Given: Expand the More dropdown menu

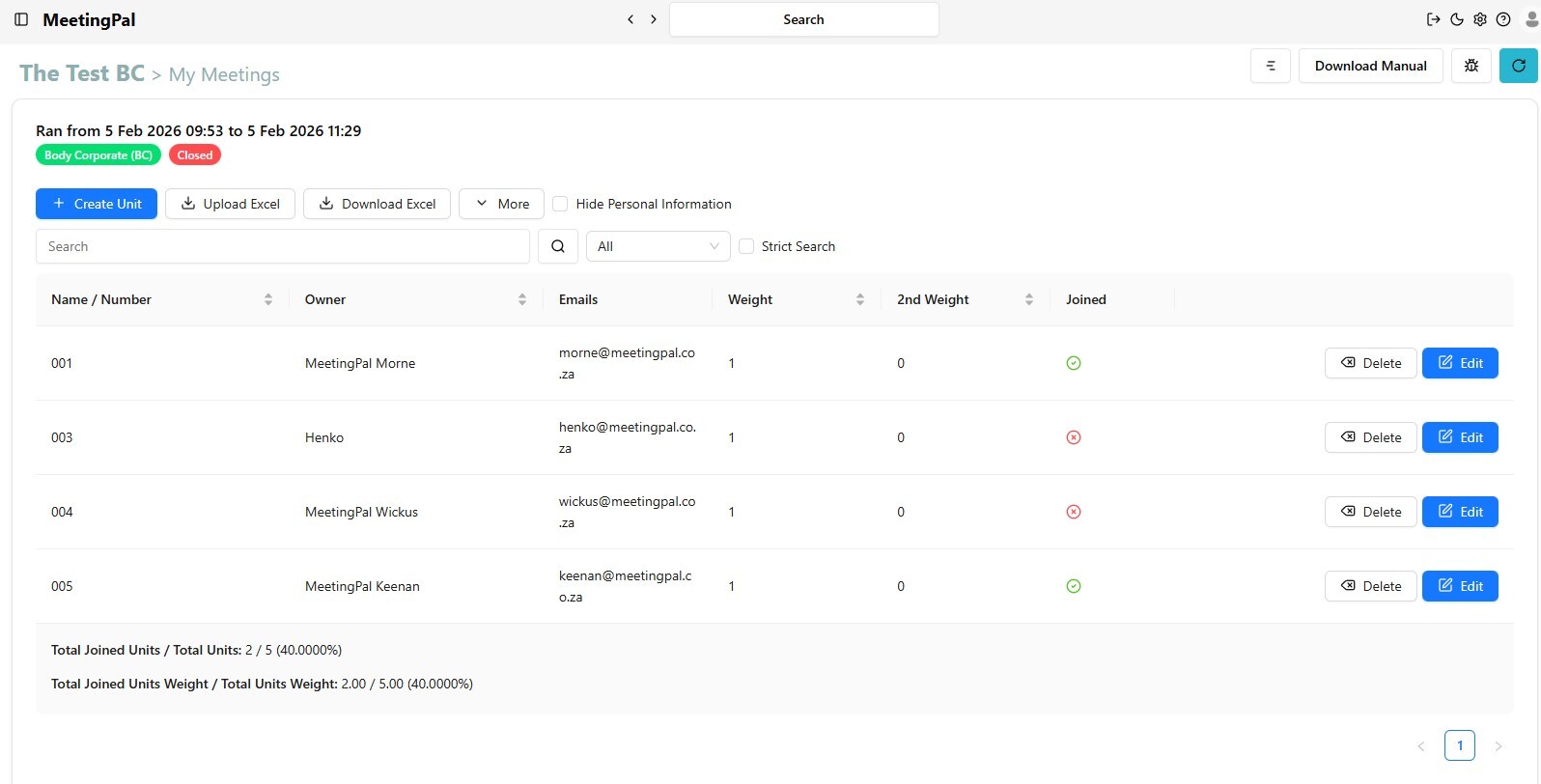Looking at the screenshot, I should 501,204.
